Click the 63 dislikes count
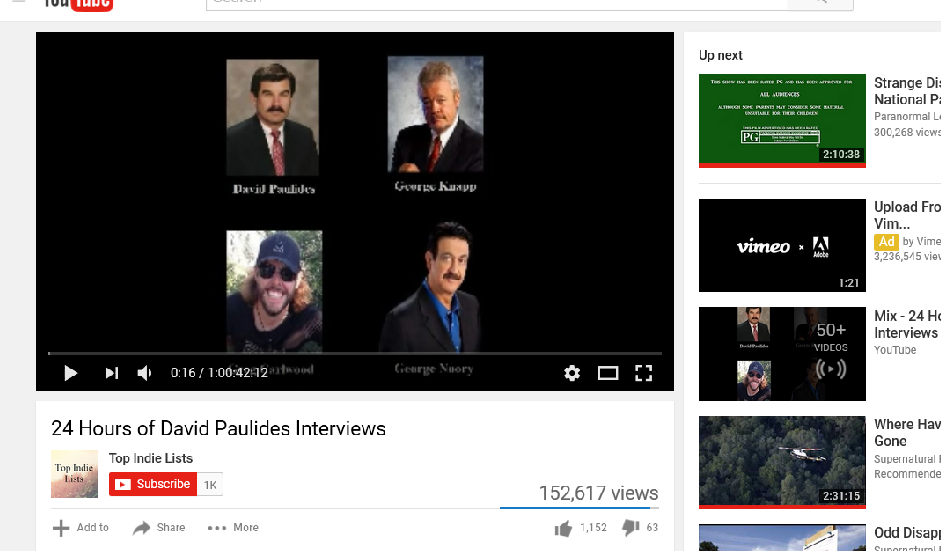The height and width of the screenshot is (551, 941). coord(652,528)
